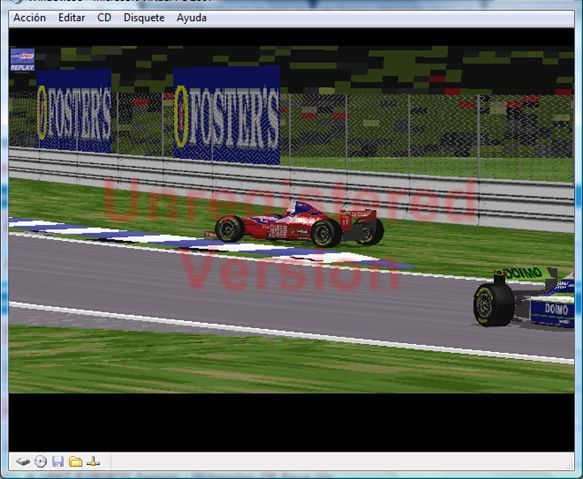
Task: Click the window resize grip corner
Action: [570, 465]
